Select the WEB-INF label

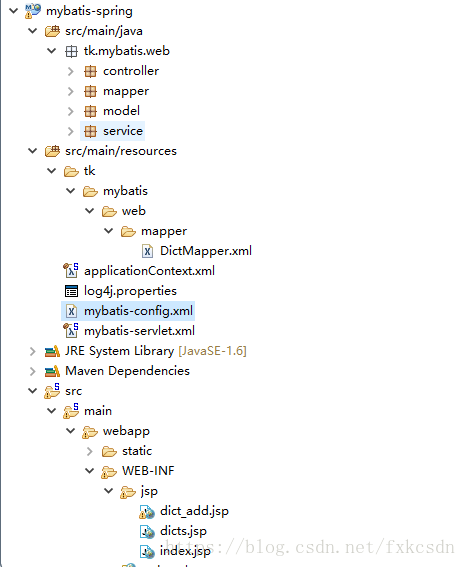click(x=148, y=471)
